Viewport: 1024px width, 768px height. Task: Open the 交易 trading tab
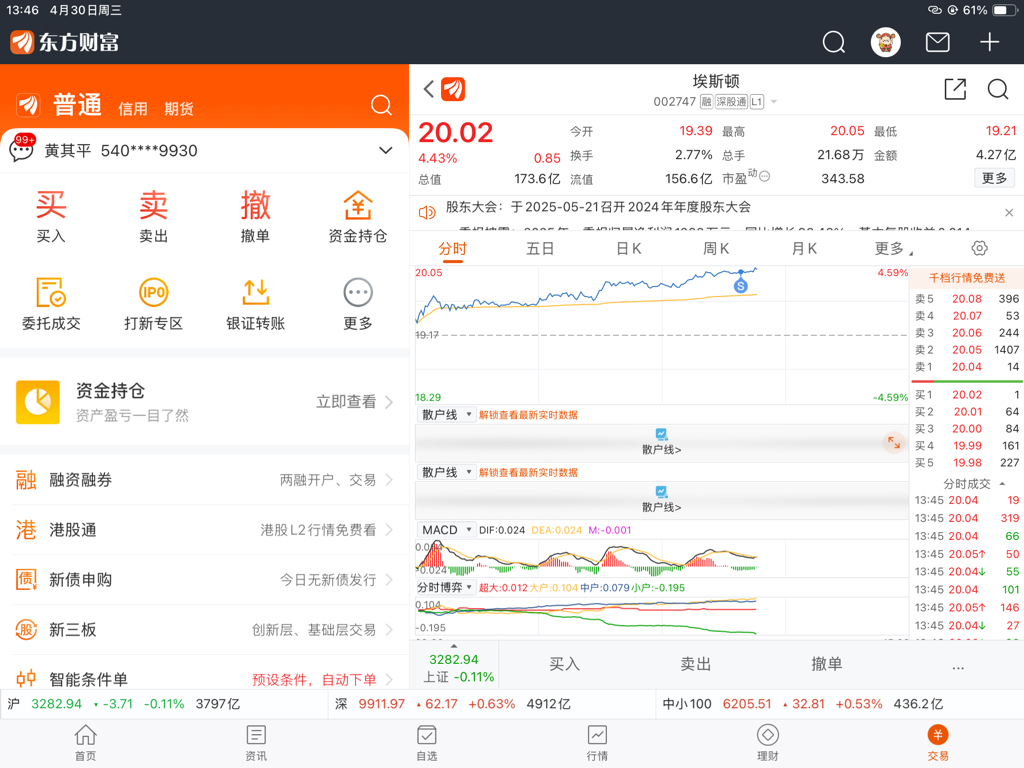pos(938,743)
